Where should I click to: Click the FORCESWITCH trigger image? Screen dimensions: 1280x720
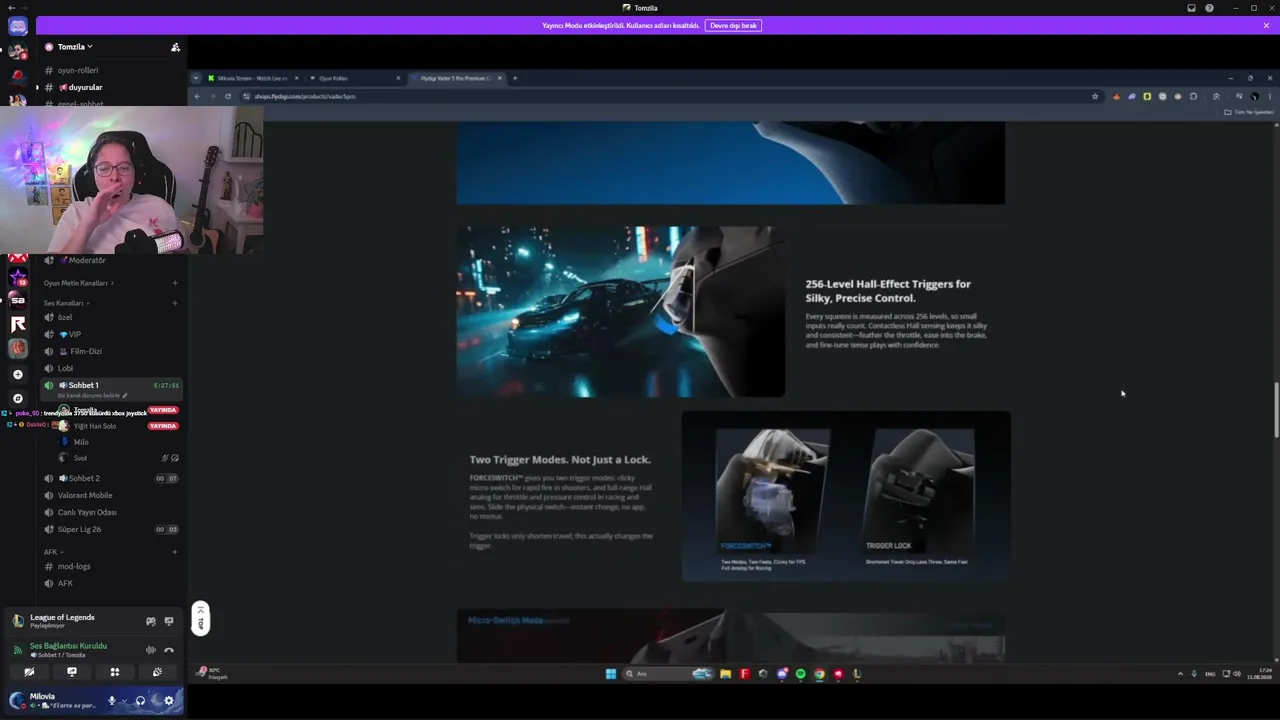click(x=773, y=492)
